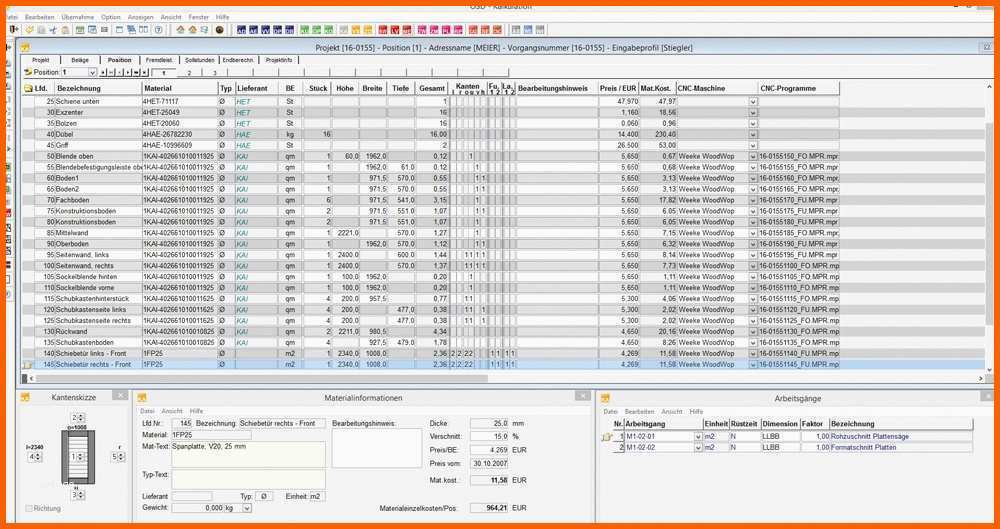Open CNC-Maschine dropdown for Rückwand row
This screenshot has height=529, width=1000.
click(x=753, y=332)
